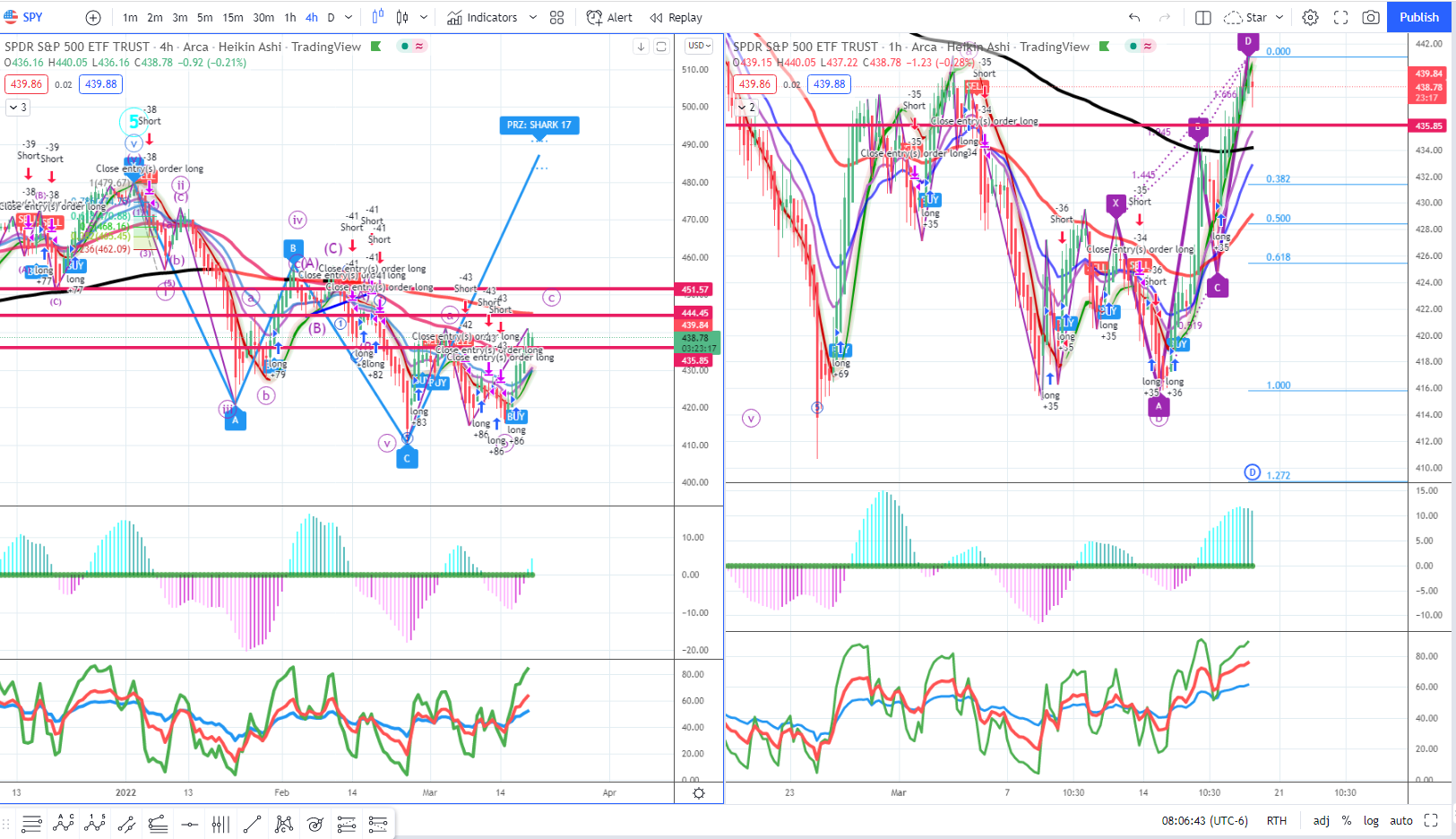Image resolution: width=1456 pixels, height=839 pixels.
Task: Toggle log scale mode
Action: 1371,820
